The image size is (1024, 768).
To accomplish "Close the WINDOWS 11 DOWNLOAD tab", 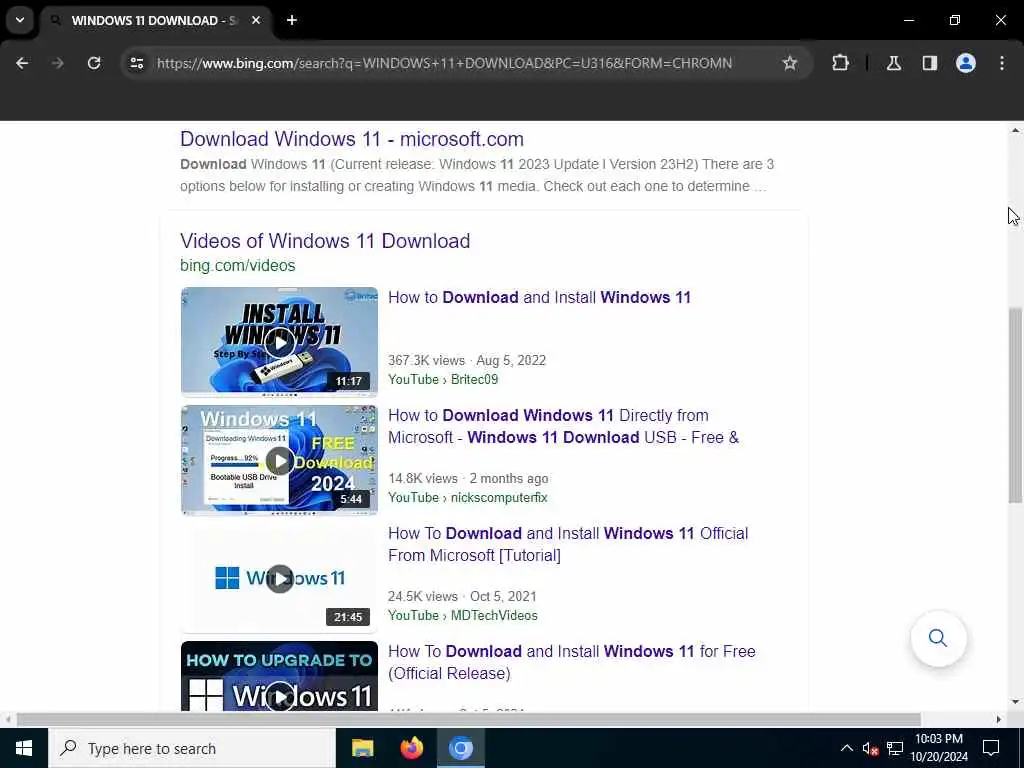I will coord(256,20).
